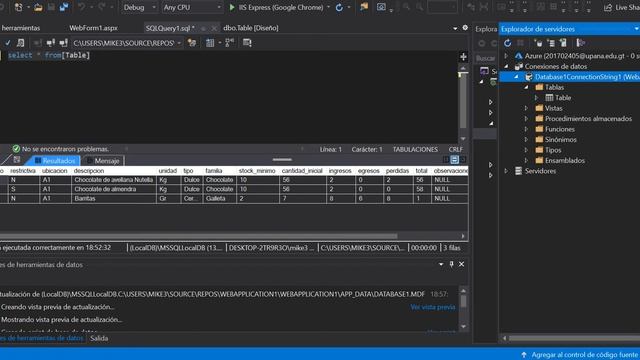Expand the Table item
Screen dimensions: 640x360
(537, 98)
